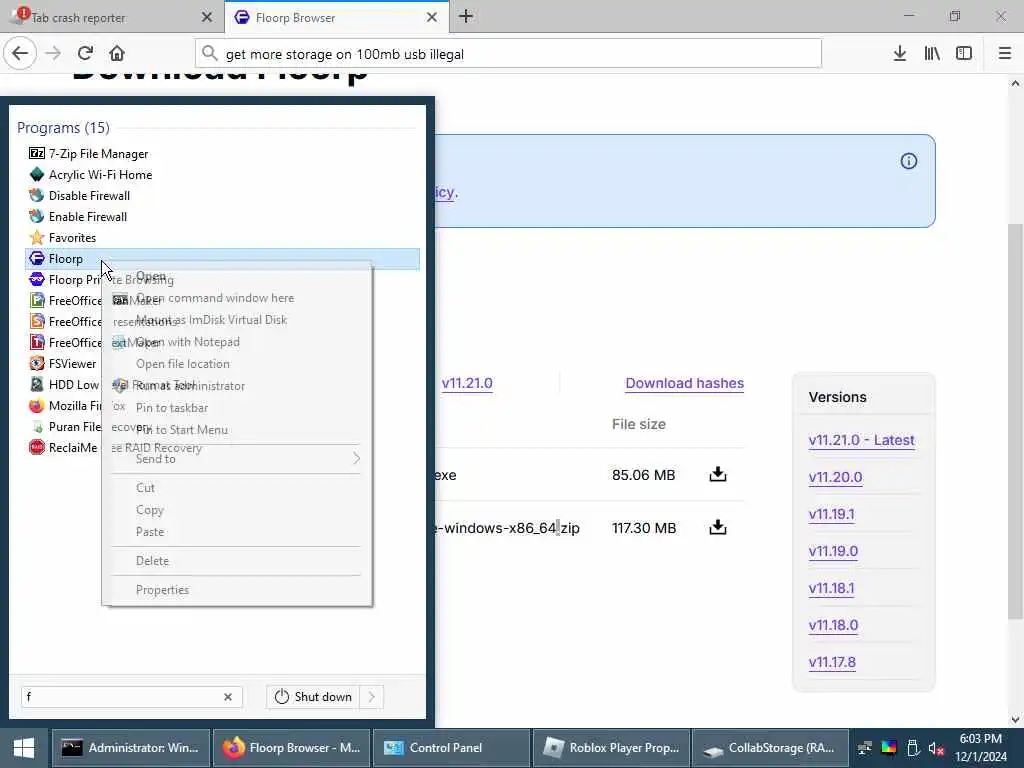The height and width of the screenshot is (768, 1024).
Task: Open Properties from context menu
Action: tap(236, 590)
